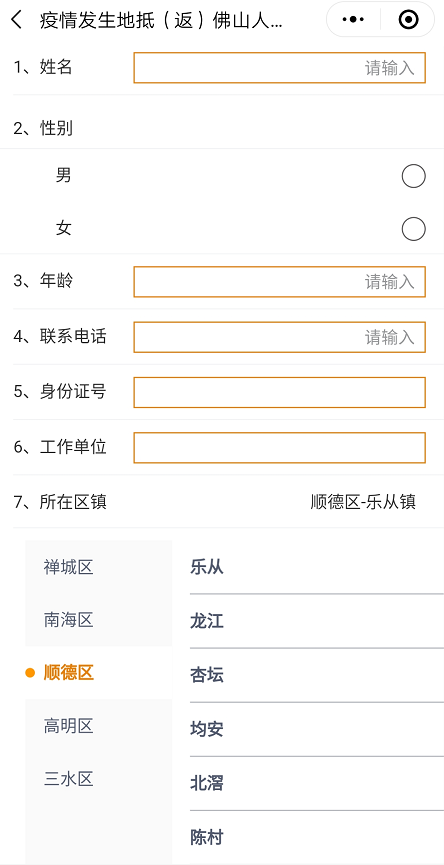Focus the 身份证号 input field

[280, 392]
